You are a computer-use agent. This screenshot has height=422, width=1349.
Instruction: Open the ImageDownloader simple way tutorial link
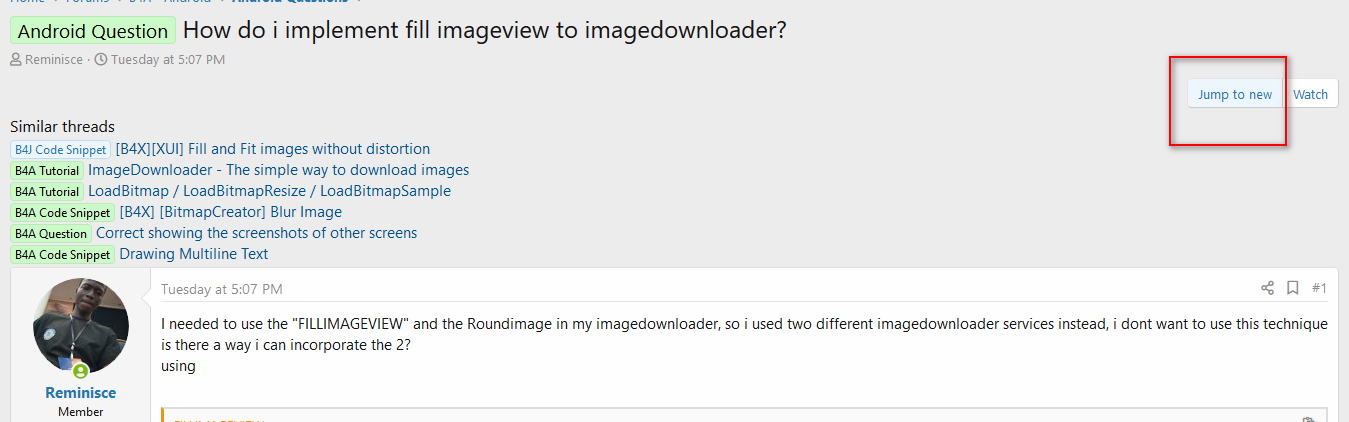[x=278, y=170]
